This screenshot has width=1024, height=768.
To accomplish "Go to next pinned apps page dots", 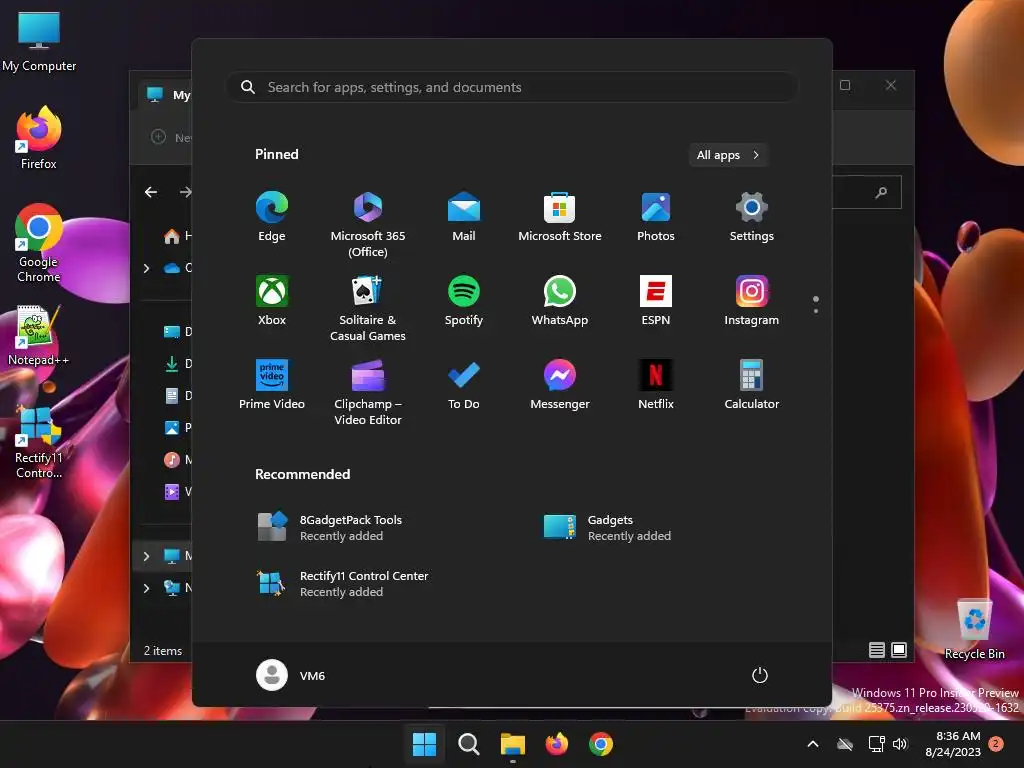I will (816, 305).
